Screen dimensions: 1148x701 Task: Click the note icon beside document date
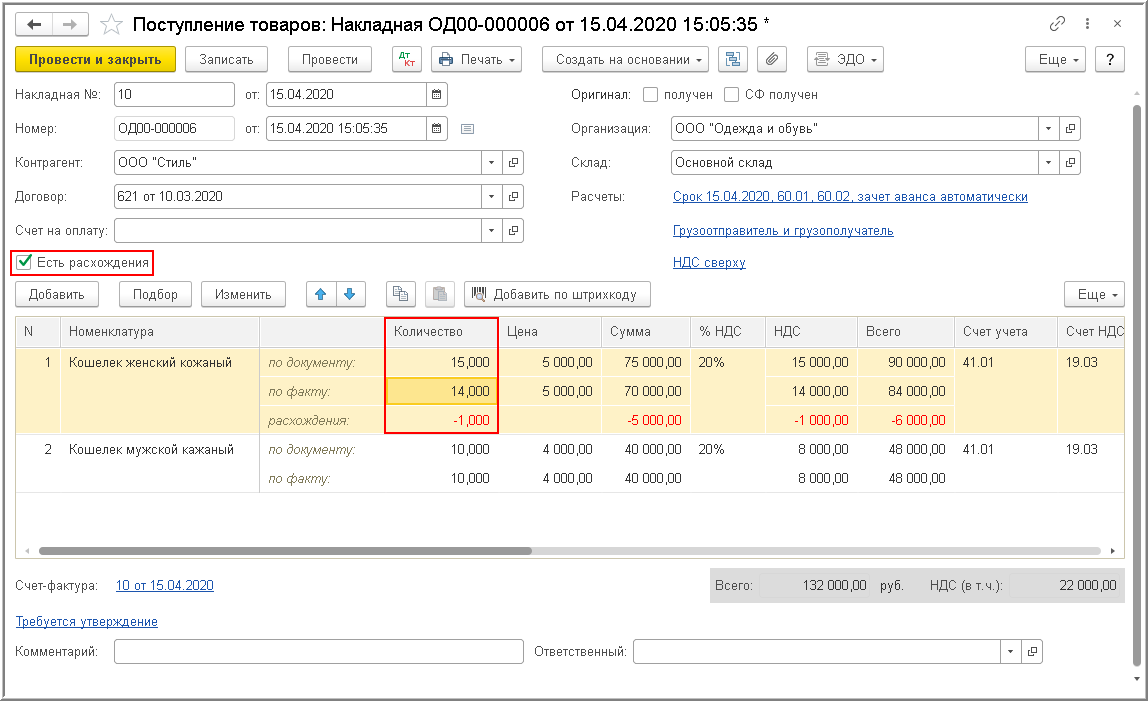tap(467, 129)
